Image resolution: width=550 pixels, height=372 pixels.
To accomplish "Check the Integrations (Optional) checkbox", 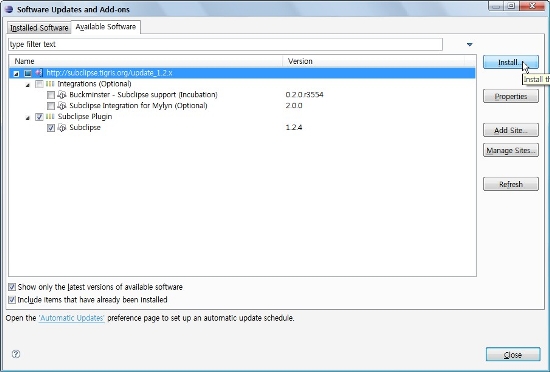I will [x=39, y=84].
